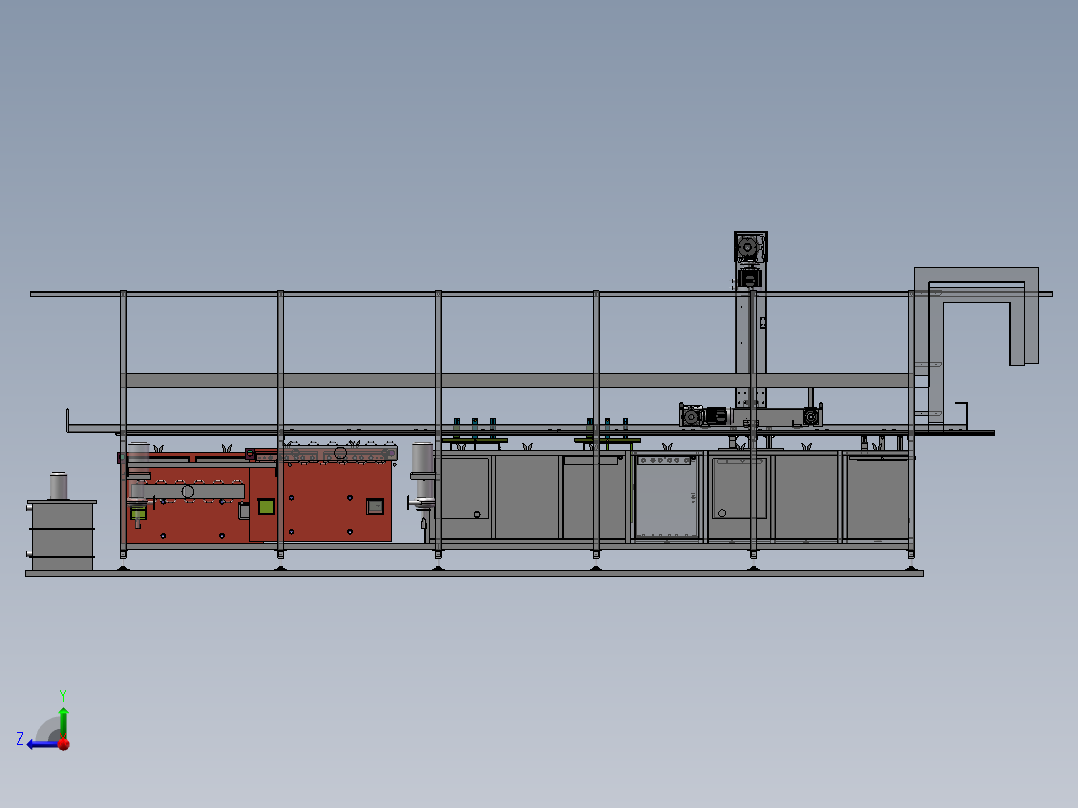Select the U-shaped duct at the right end

click(976, 316)
